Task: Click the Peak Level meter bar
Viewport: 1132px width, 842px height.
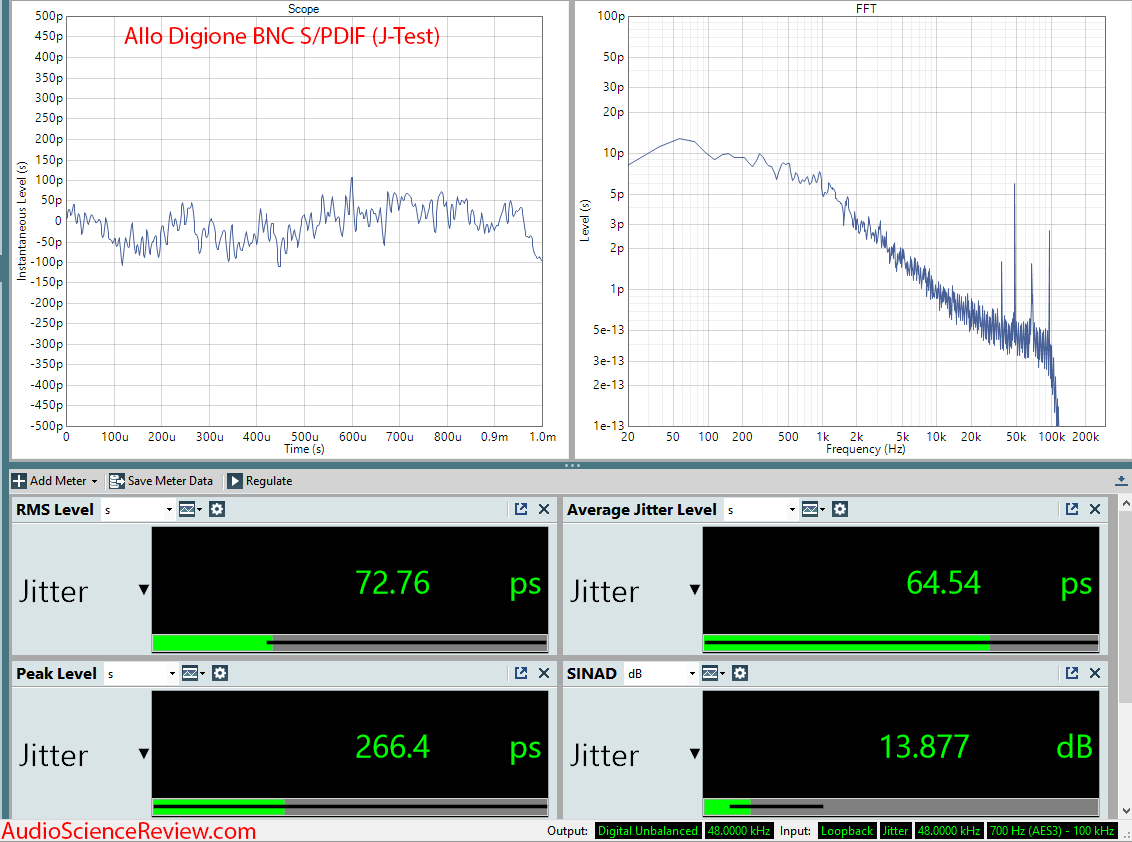Action: pyautogui.click(x=350, y=806)
